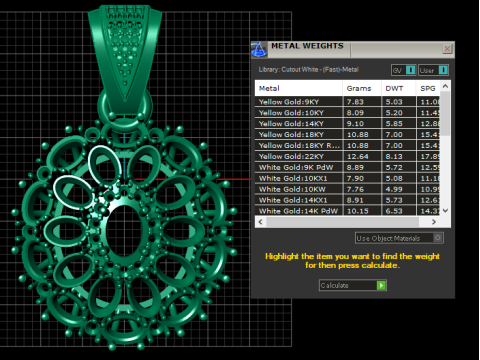The height and width of the screenshot is (360, 480).
Task: Select the White Gold:14KX1 row
Action: [x=347, y=200]
